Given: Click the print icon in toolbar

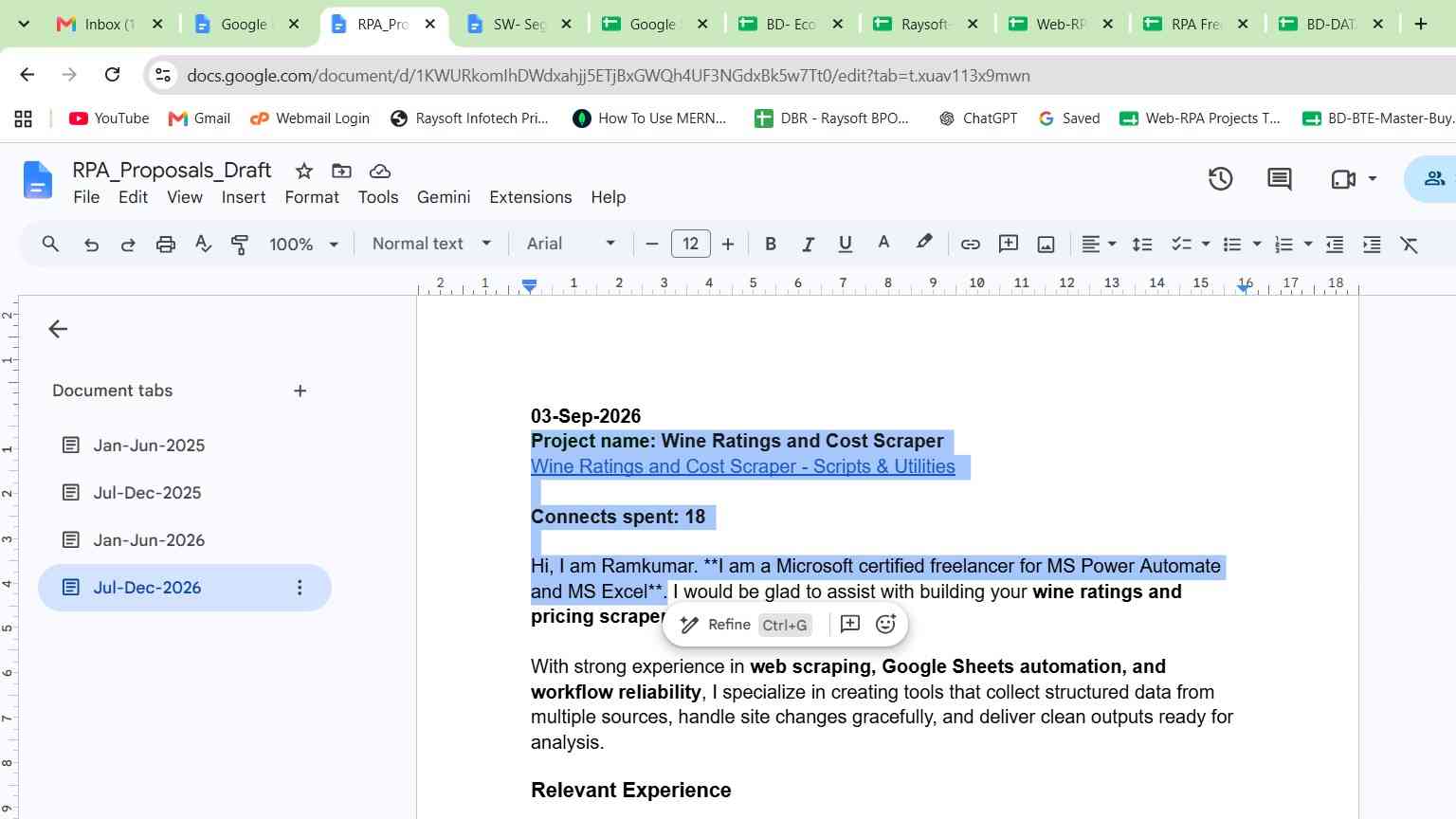Looking at the screenshot, I should tap(166, 244).
